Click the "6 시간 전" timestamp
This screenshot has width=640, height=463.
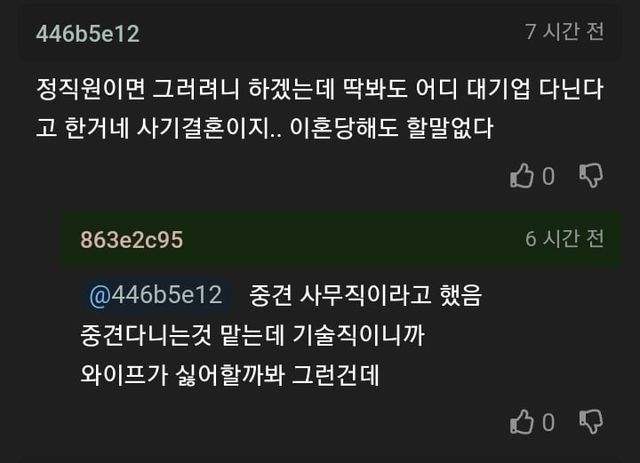(x=565, y=240)
